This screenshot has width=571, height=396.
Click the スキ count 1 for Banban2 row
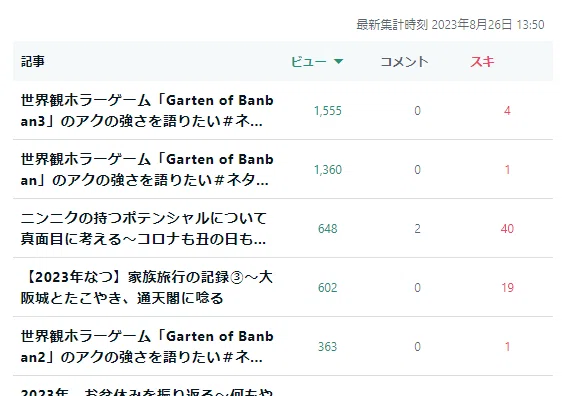coord(507,347)
